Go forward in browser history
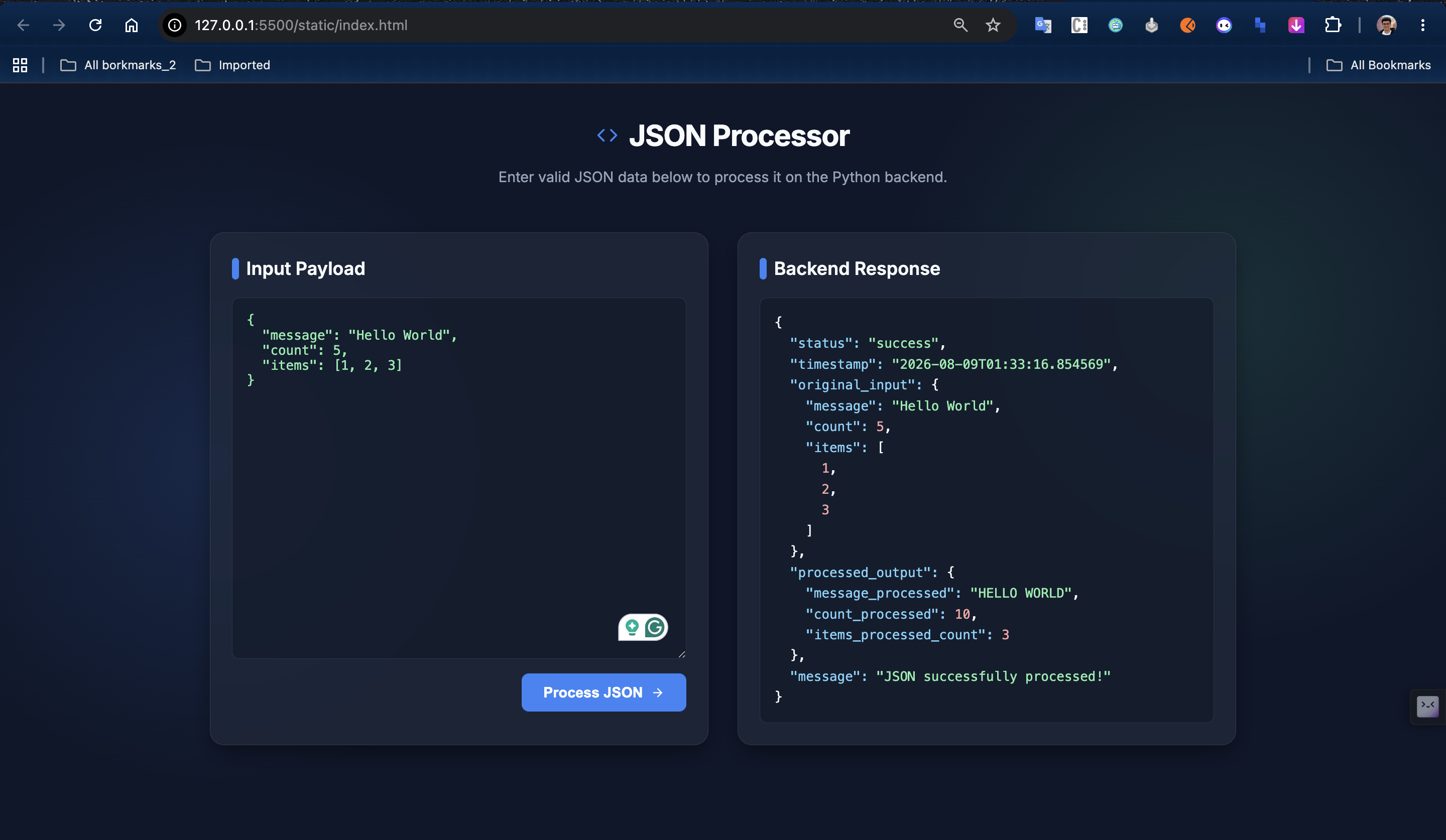This screenshot has height=840, width=1446. 59,25
